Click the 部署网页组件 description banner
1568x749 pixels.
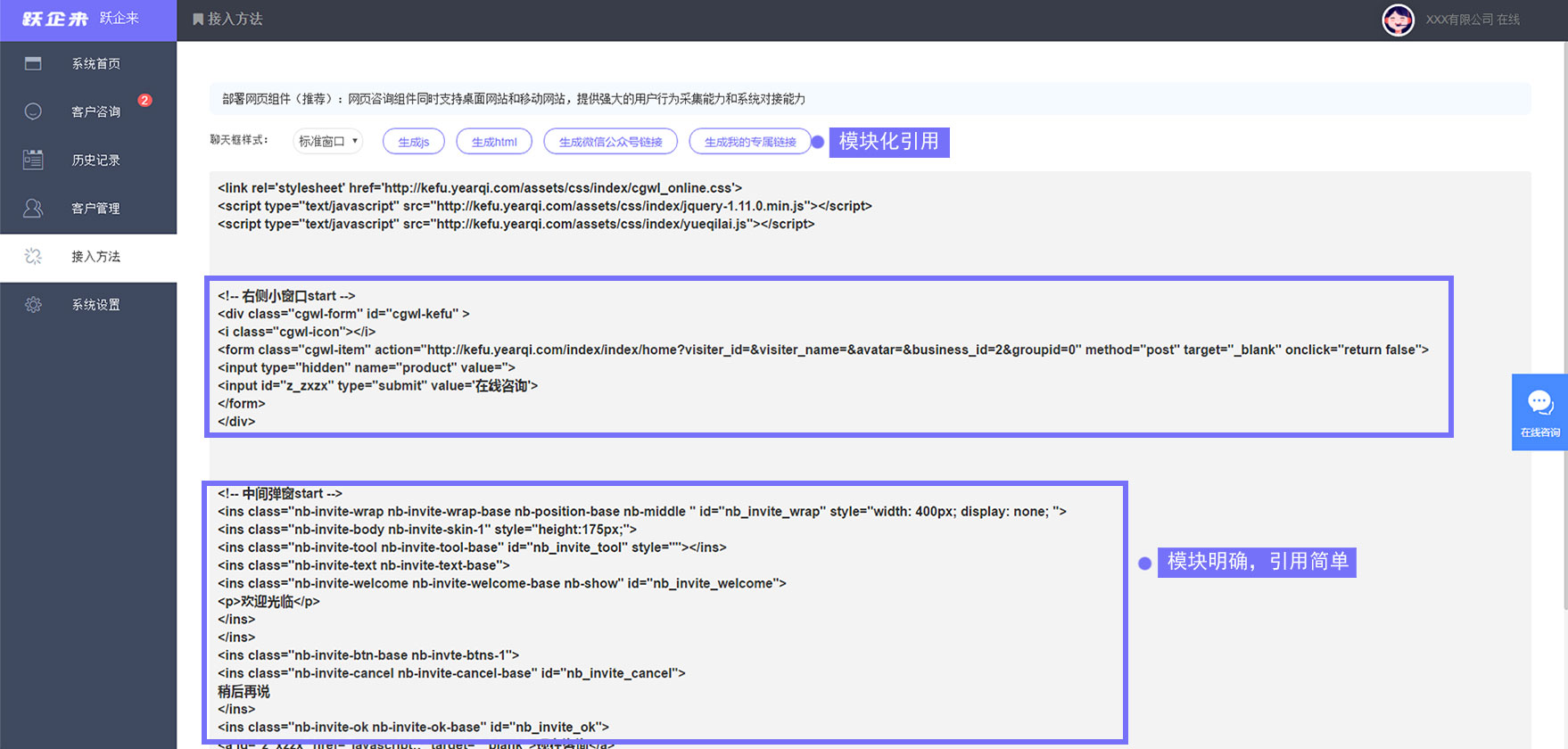pos(871,99)
